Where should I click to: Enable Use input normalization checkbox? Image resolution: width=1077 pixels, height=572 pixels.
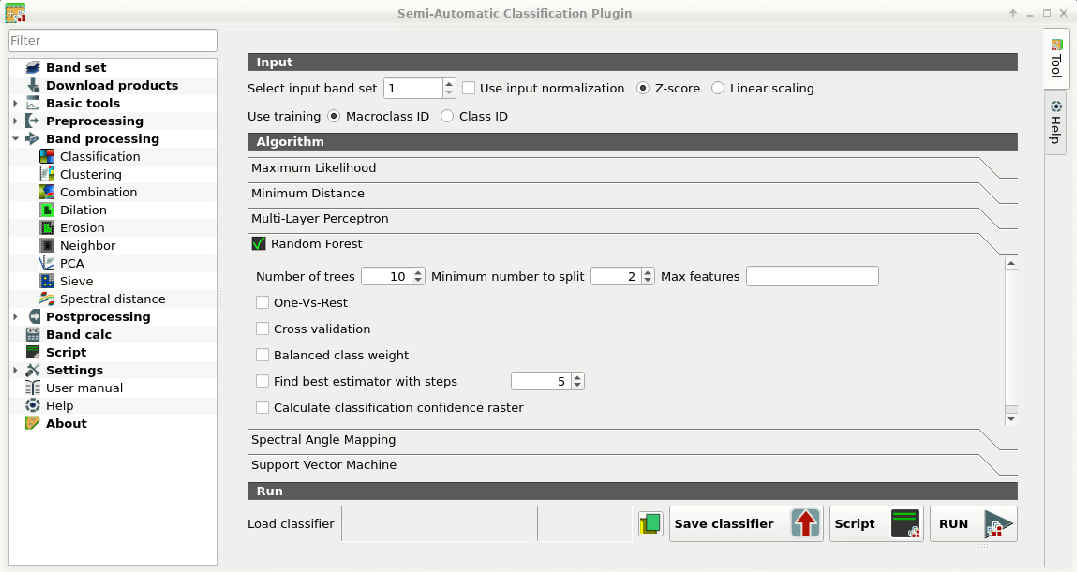(x=468, y=88)
